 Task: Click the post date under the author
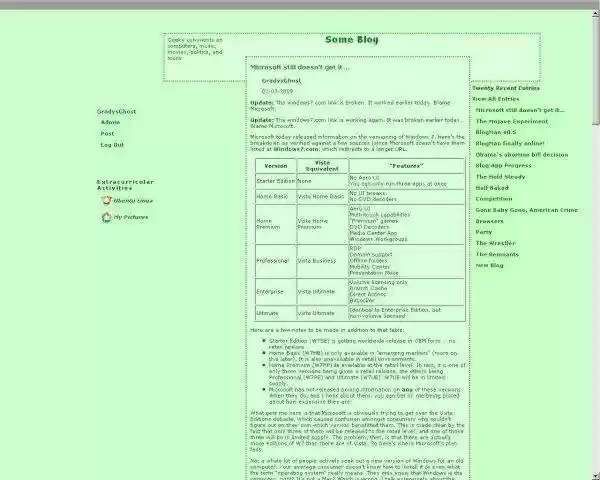click(277, 91)
